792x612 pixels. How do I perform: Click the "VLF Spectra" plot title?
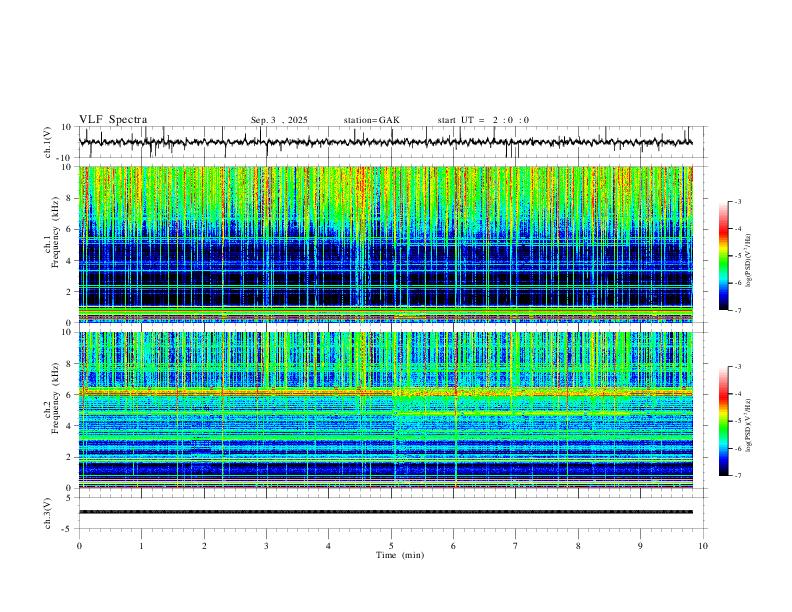tap(113, 120)
